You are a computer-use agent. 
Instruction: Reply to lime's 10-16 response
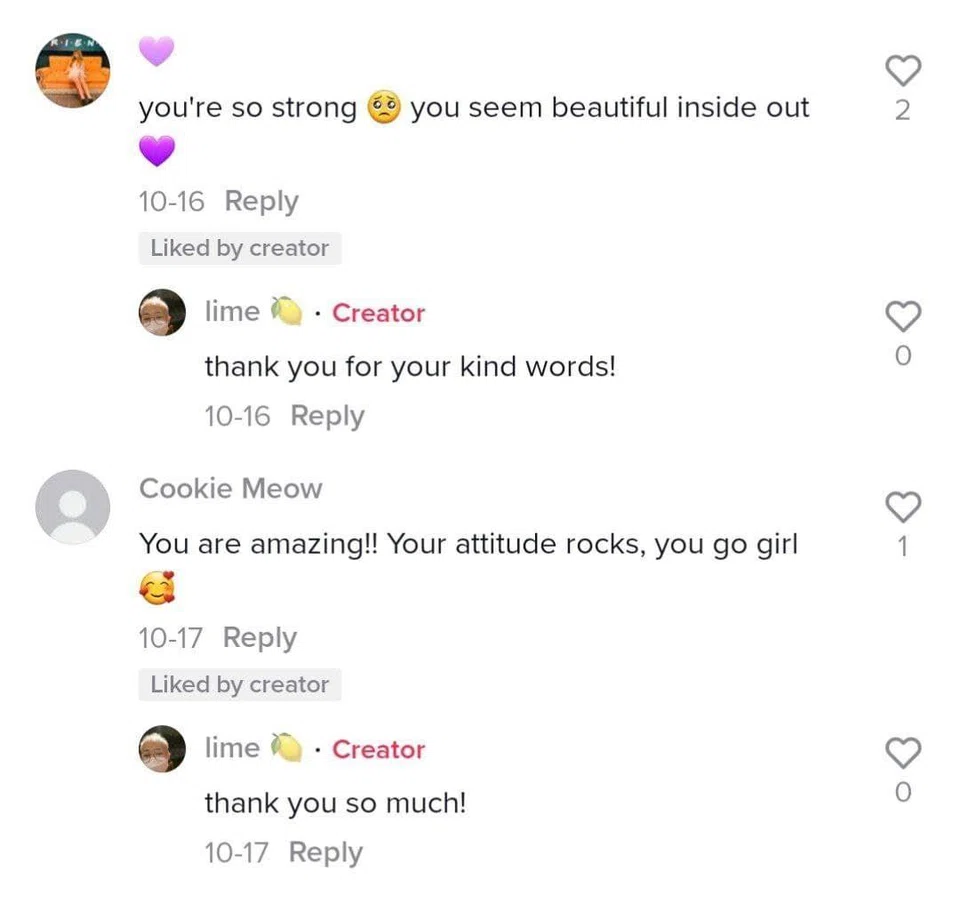tap(327, 416)
